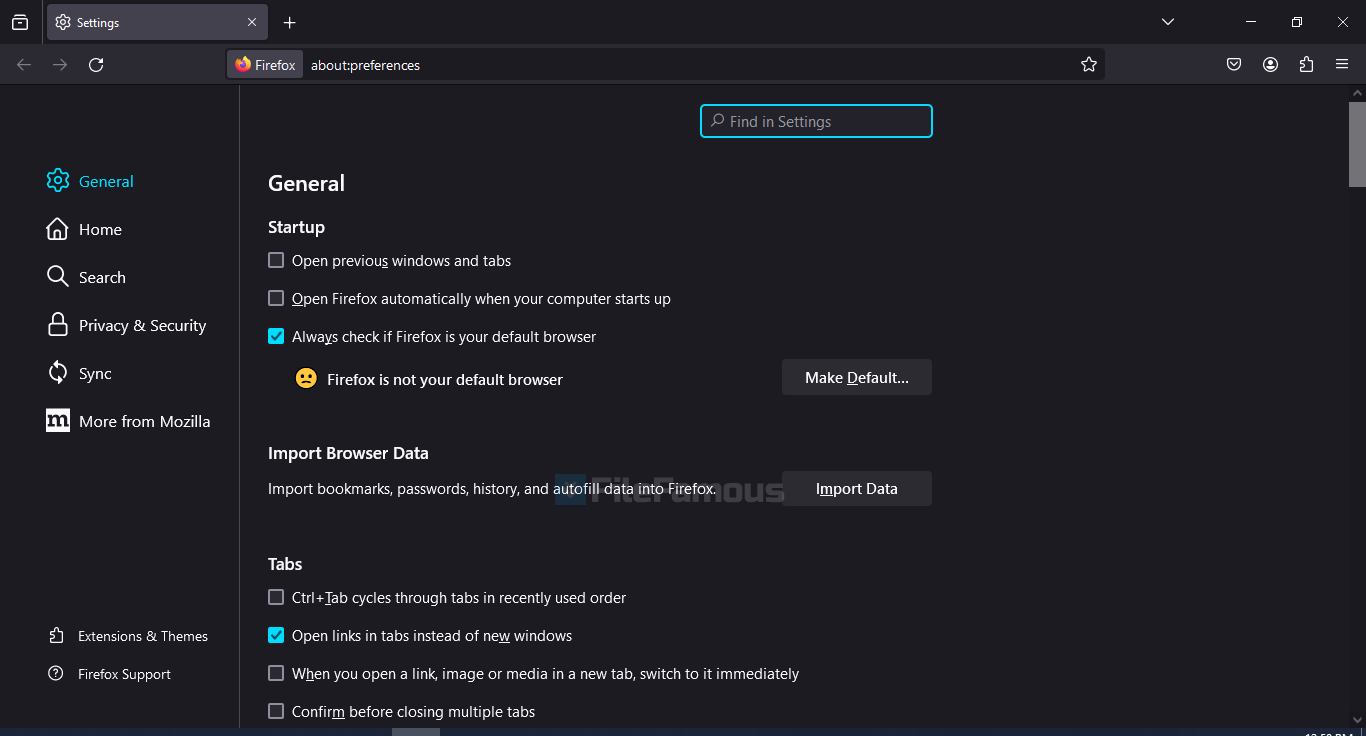Select the Sync arrows icon in sidebar
1366x736 pixels.
pos(58,373)
